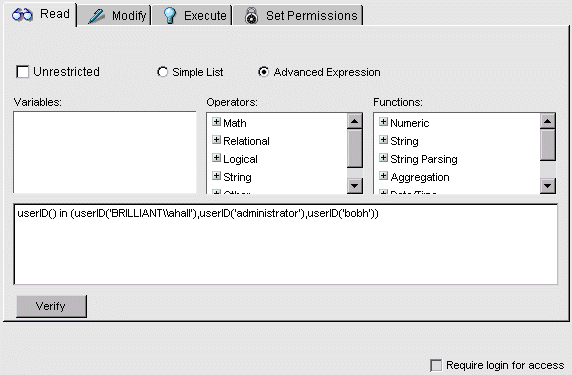Image resolution: width=572 pixels, height=375 pixels.
Task: Click the glasses icon on Read tab
Action: (x=22, y=15)
